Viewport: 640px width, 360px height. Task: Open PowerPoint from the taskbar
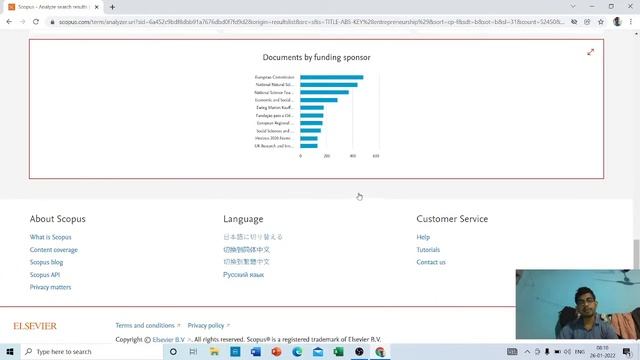(x=276, y=351)
